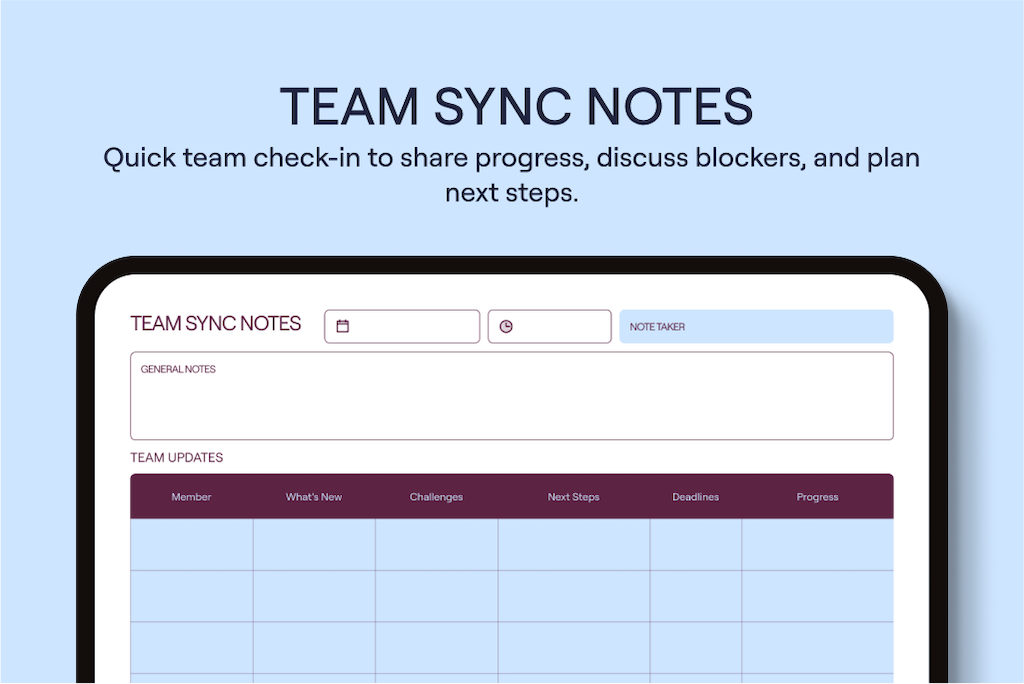Click the calendar icon in date field
This screenshot has height=684, width=1024.
[x=343, y=326]
